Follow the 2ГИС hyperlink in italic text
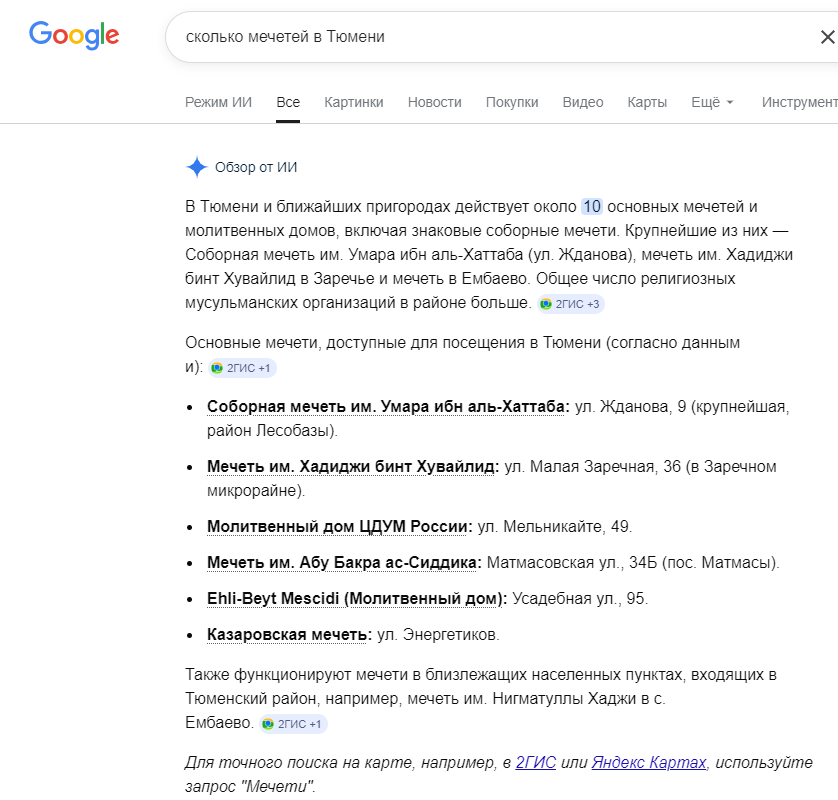This screenshot has height=800, width=838. tap(536, 762)
